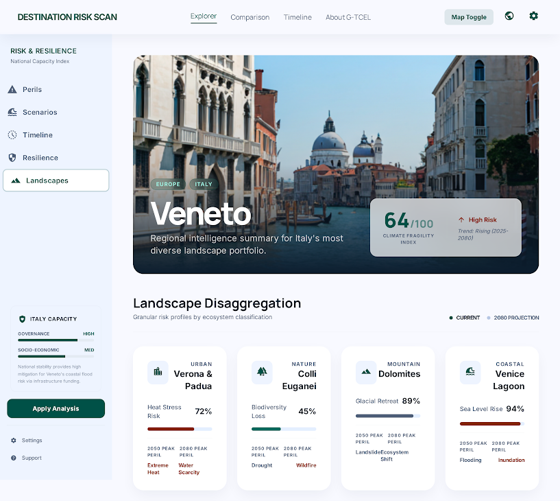Viewport: 560px width, 501px height.
Task: Open the Dolomites card title
Action: (x=399, y=374)
